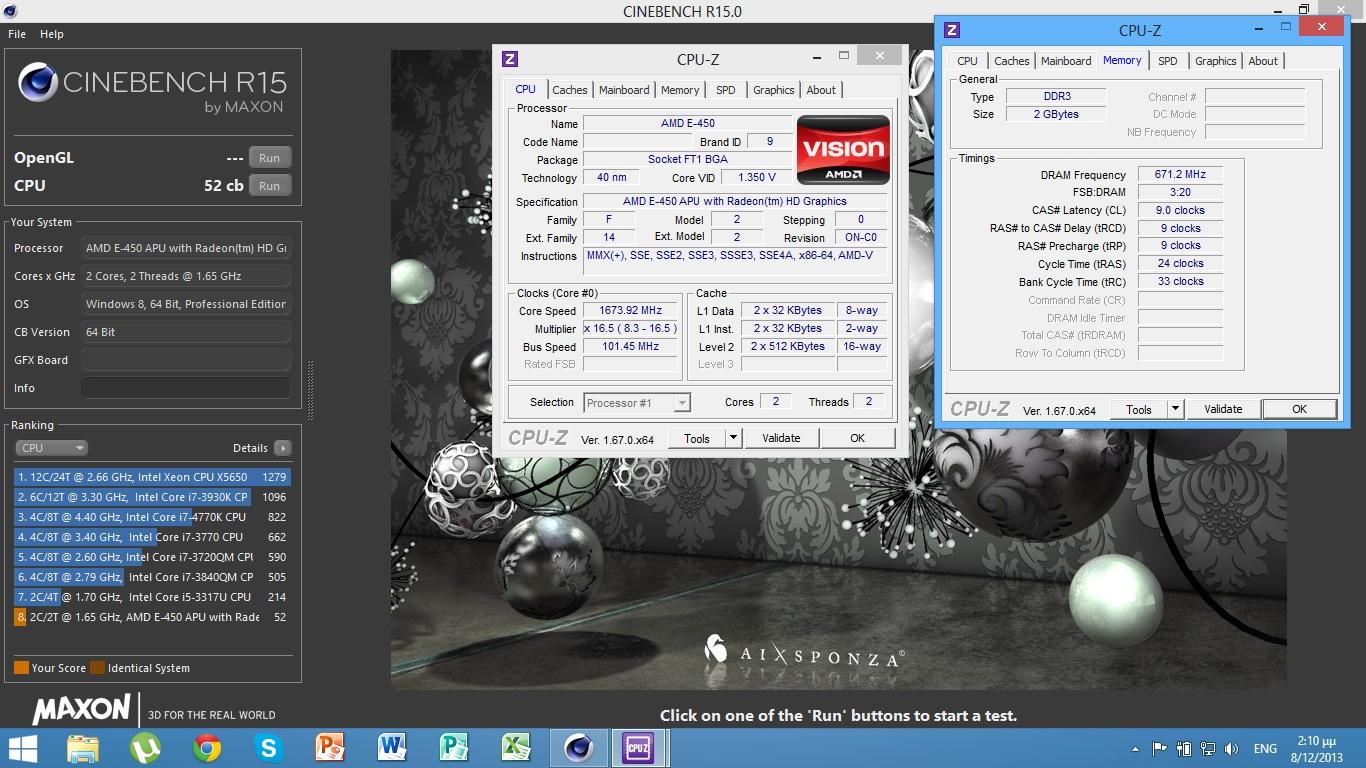Show hidden system tray icons

(x=1135, y=748)
